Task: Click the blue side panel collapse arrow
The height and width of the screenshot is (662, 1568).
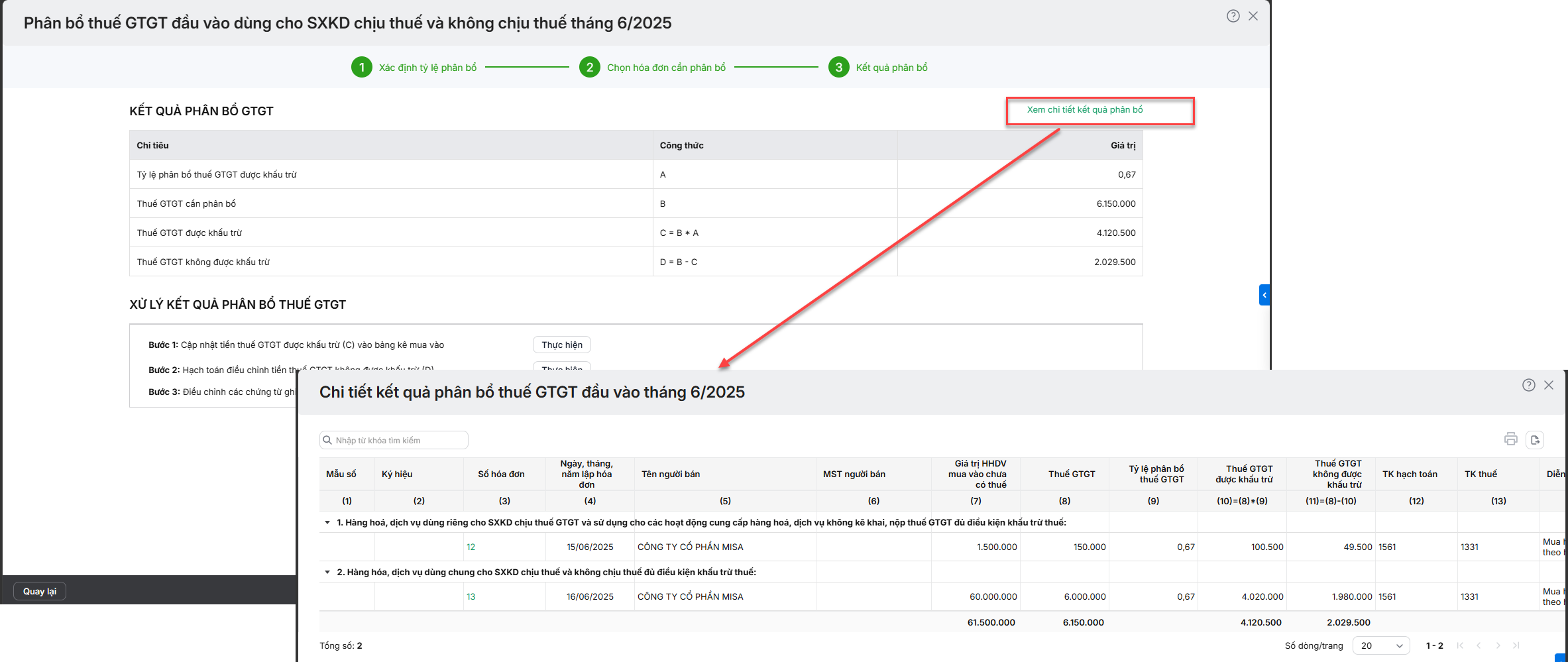Action: click(x=1264, y=295)
